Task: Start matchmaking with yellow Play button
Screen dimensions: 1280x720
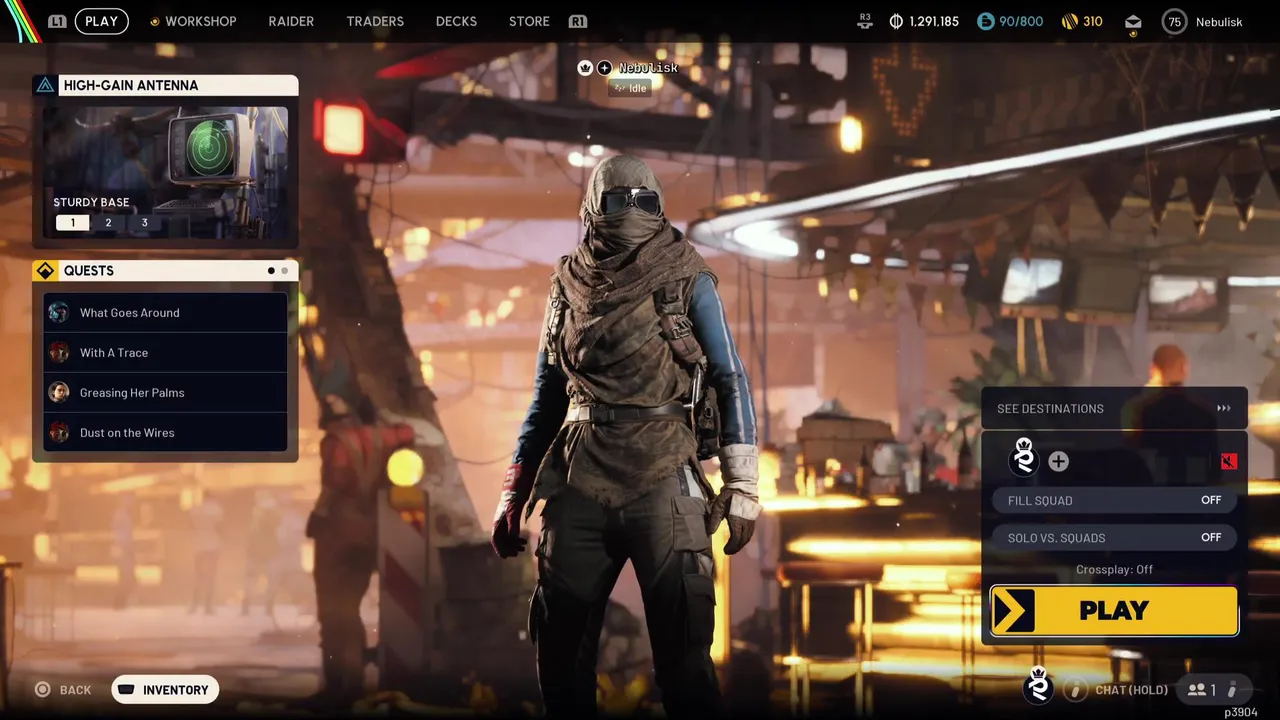Action: (x=1114, y=610)
